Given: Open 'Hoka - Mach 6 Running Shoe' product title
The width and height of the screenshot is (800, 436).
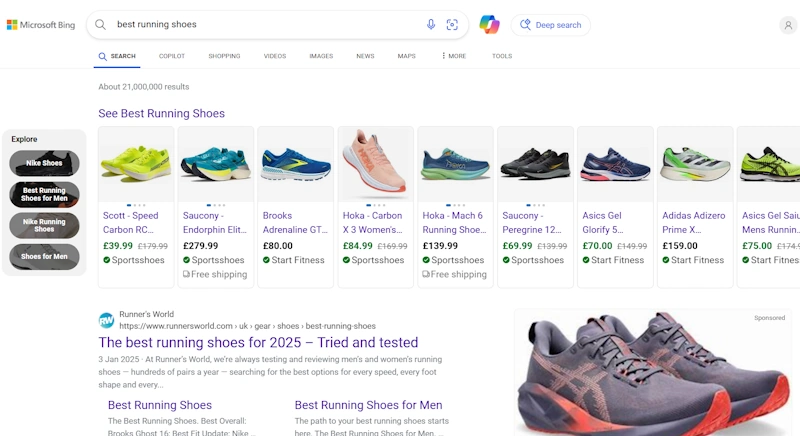Looking at the screenshot, I should coord(455,223).
